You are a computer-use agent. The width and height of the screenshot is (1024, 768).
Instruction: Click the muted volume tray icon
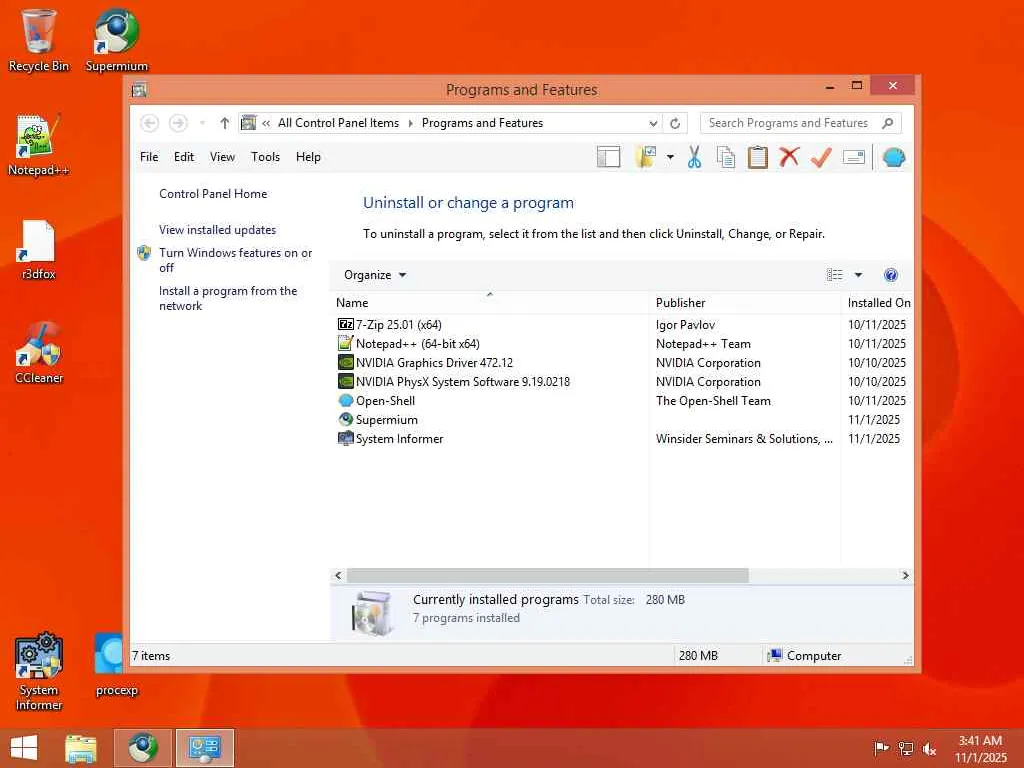point(929,749)
